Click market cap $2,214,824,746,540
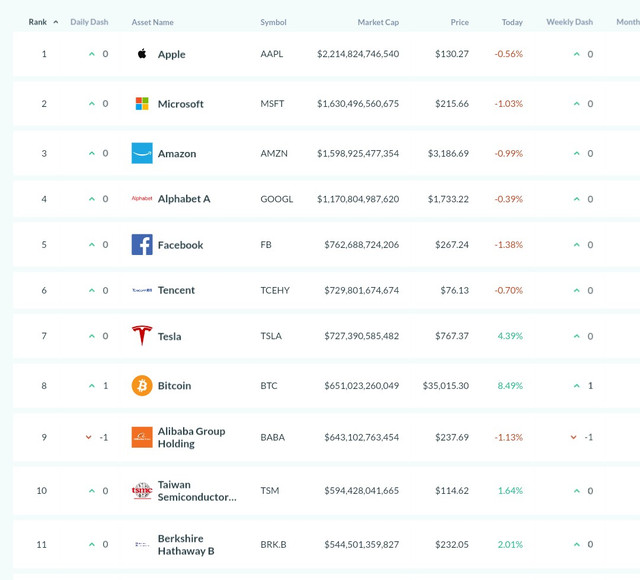This screenshot has width=640, height=580. tap(358, 54)
